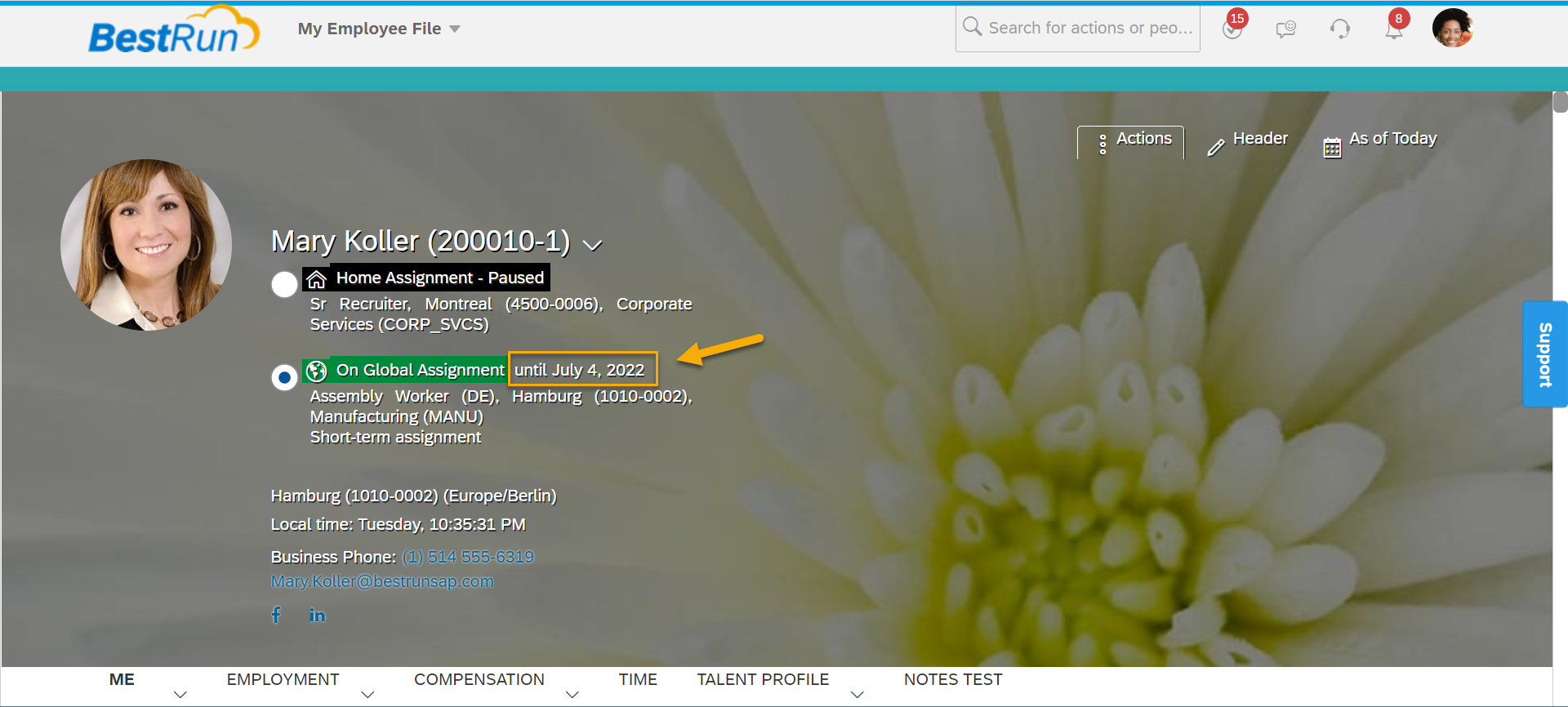Image resolution: width=1568 pixels, height=707 pixels.
Task: Expand the COMPENSATION section chevron
Action: pos(572,695)
